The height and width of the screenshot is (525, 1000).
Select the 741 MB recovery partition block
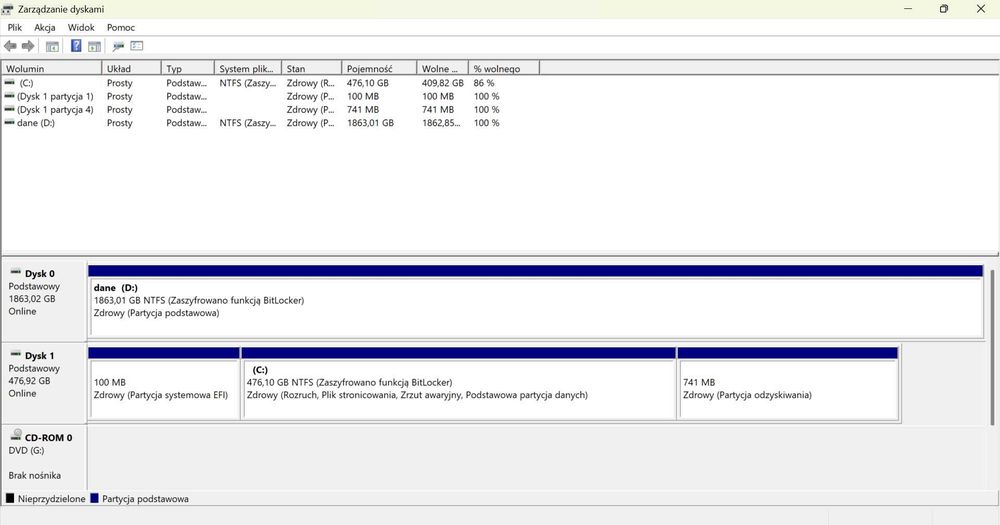point(789,384)
